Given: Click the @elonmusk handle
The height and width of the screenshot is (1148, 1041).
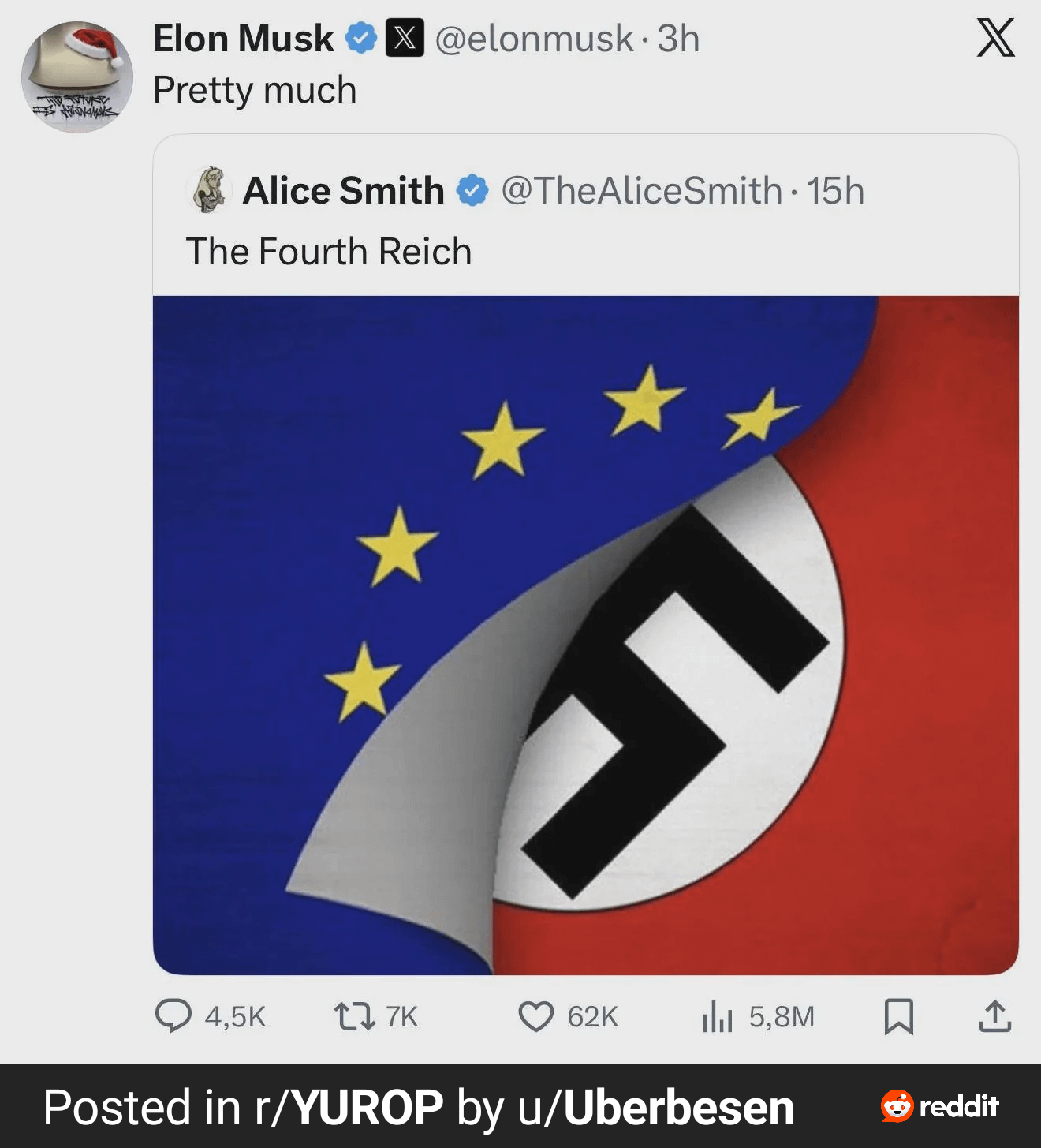Looking at the screenshot, I should point(534,38).
